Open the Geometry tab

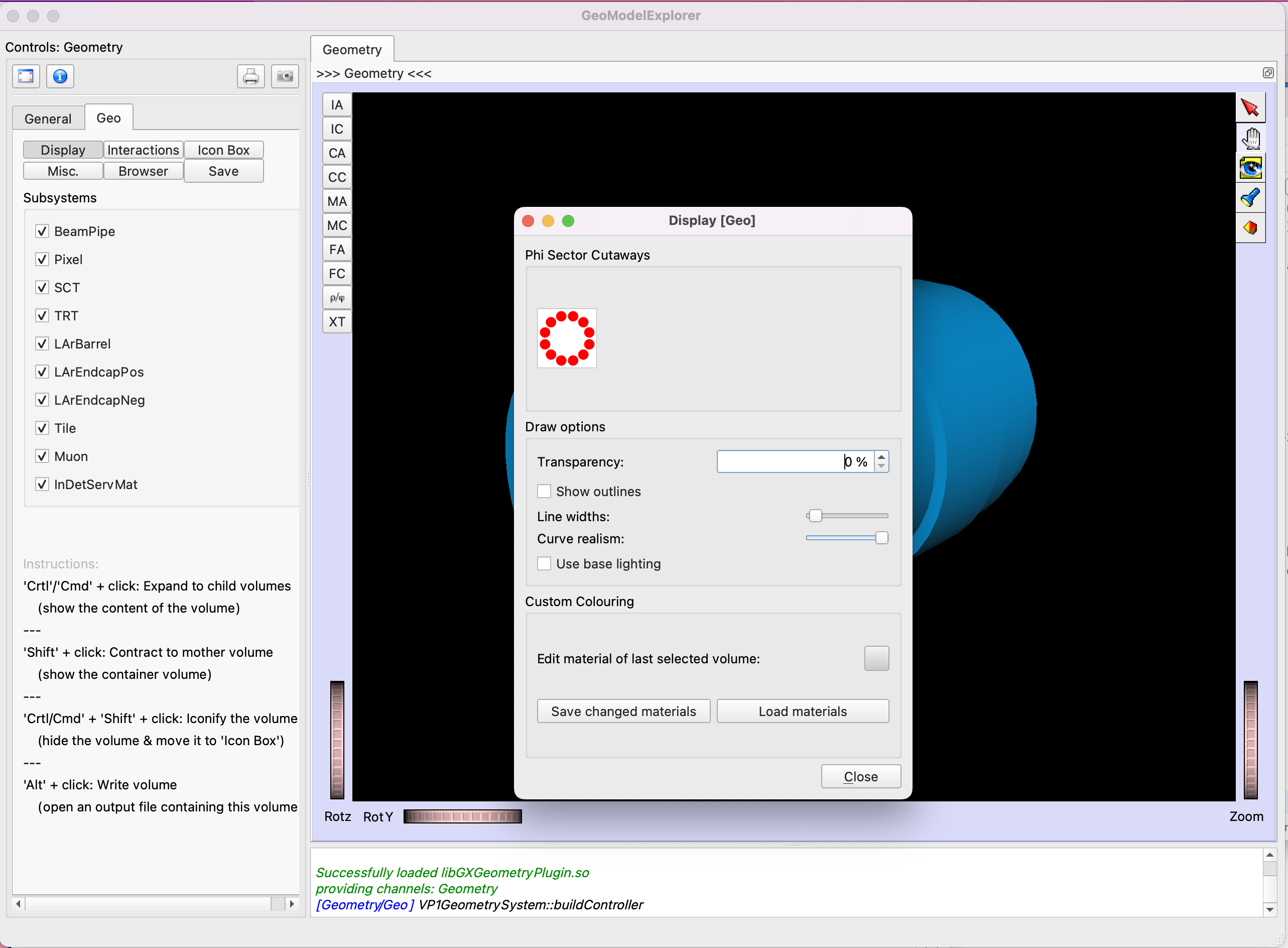click(x=352, y=49)
